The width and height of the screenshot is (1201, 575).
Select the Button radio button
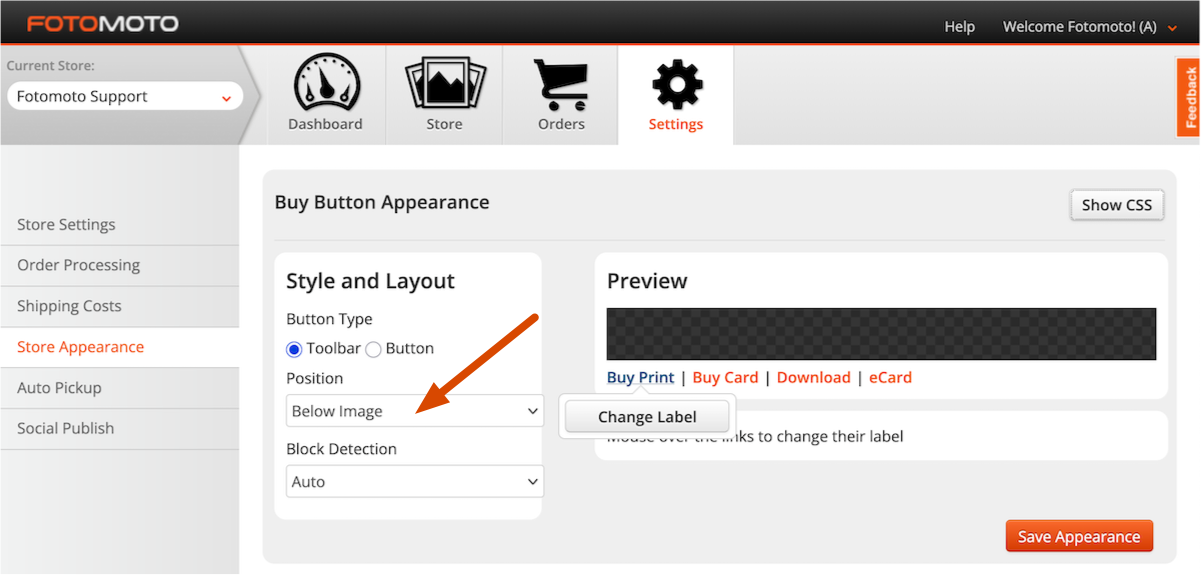[373, 349]
